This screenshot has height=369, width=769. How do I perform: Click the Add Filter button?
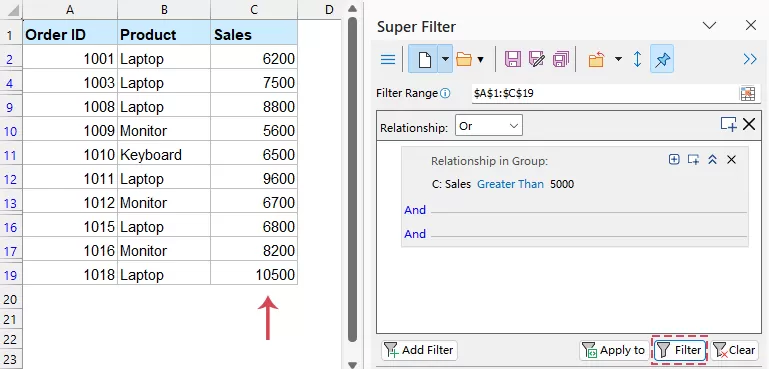click(x=419, y=350)
